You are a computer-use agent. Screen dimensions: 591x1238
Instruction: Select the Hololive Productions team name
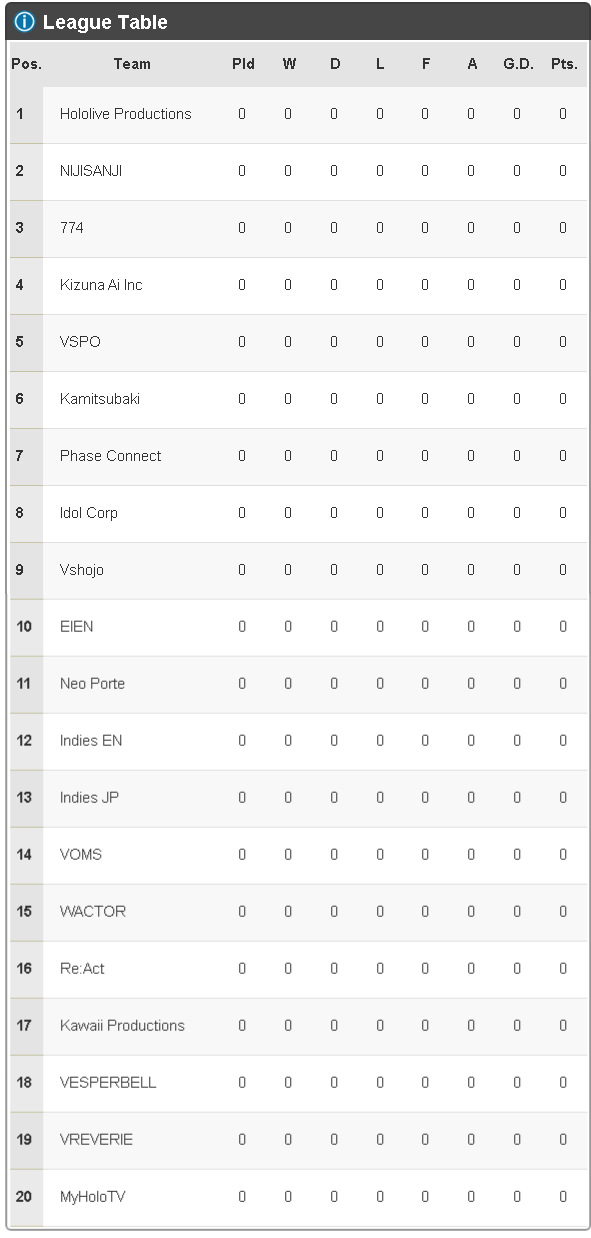[125, 114]
